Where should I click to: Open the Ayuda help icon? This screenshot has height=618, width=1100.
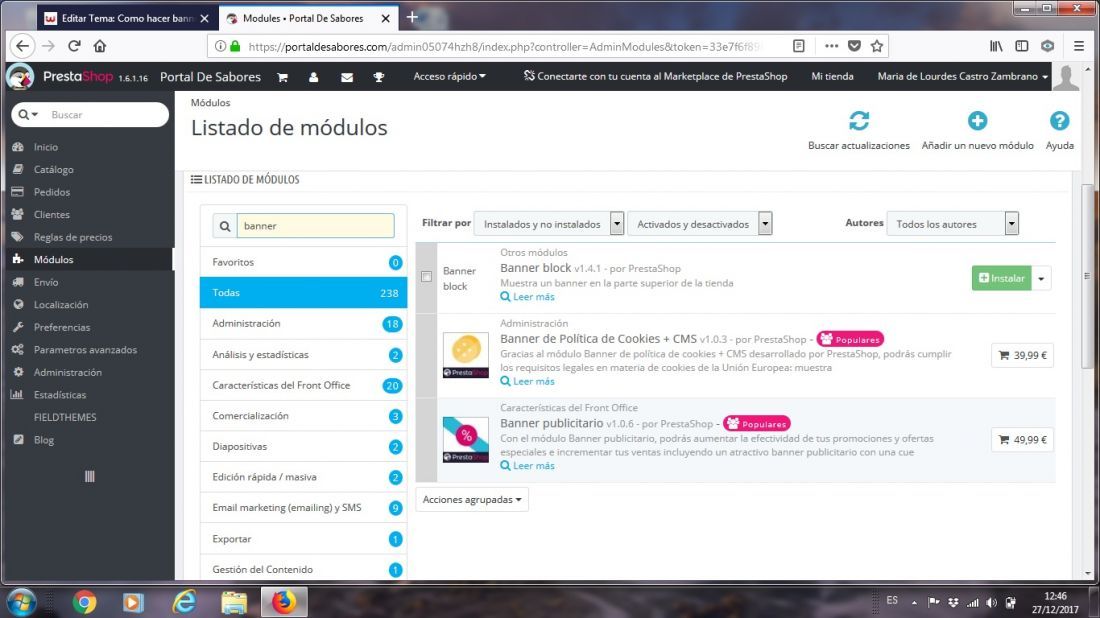[x=1059, y=121]
